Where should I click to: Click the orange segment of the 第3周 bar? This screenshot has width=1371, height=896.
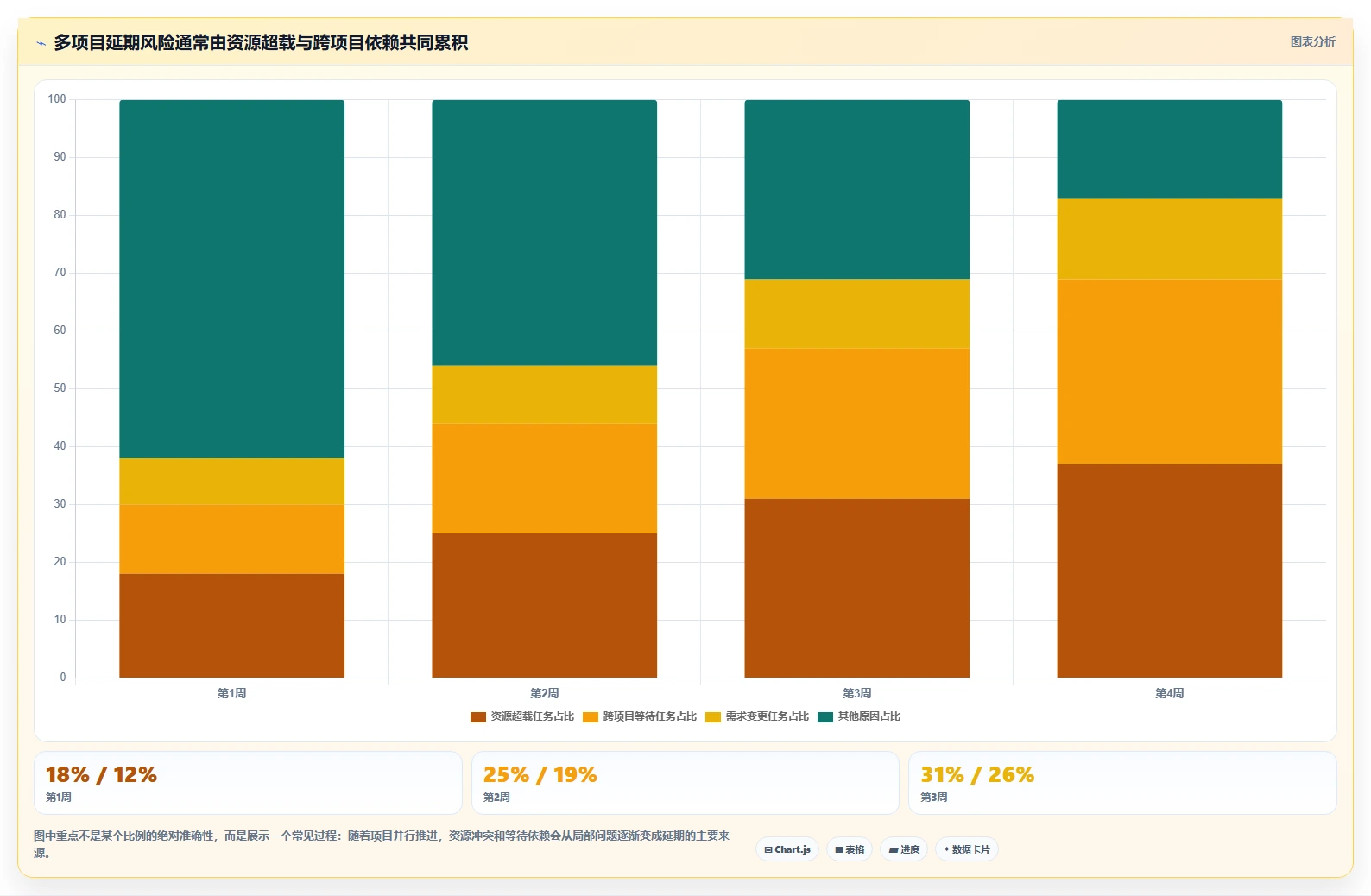857,424
